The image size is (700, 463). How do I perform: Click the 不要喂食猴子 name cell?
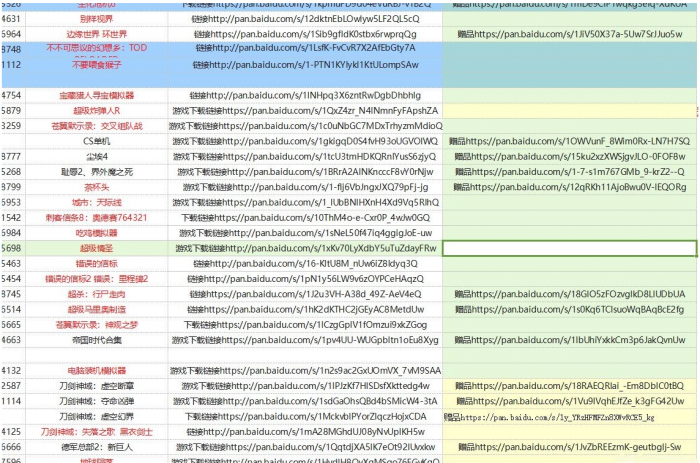(96, 64)
